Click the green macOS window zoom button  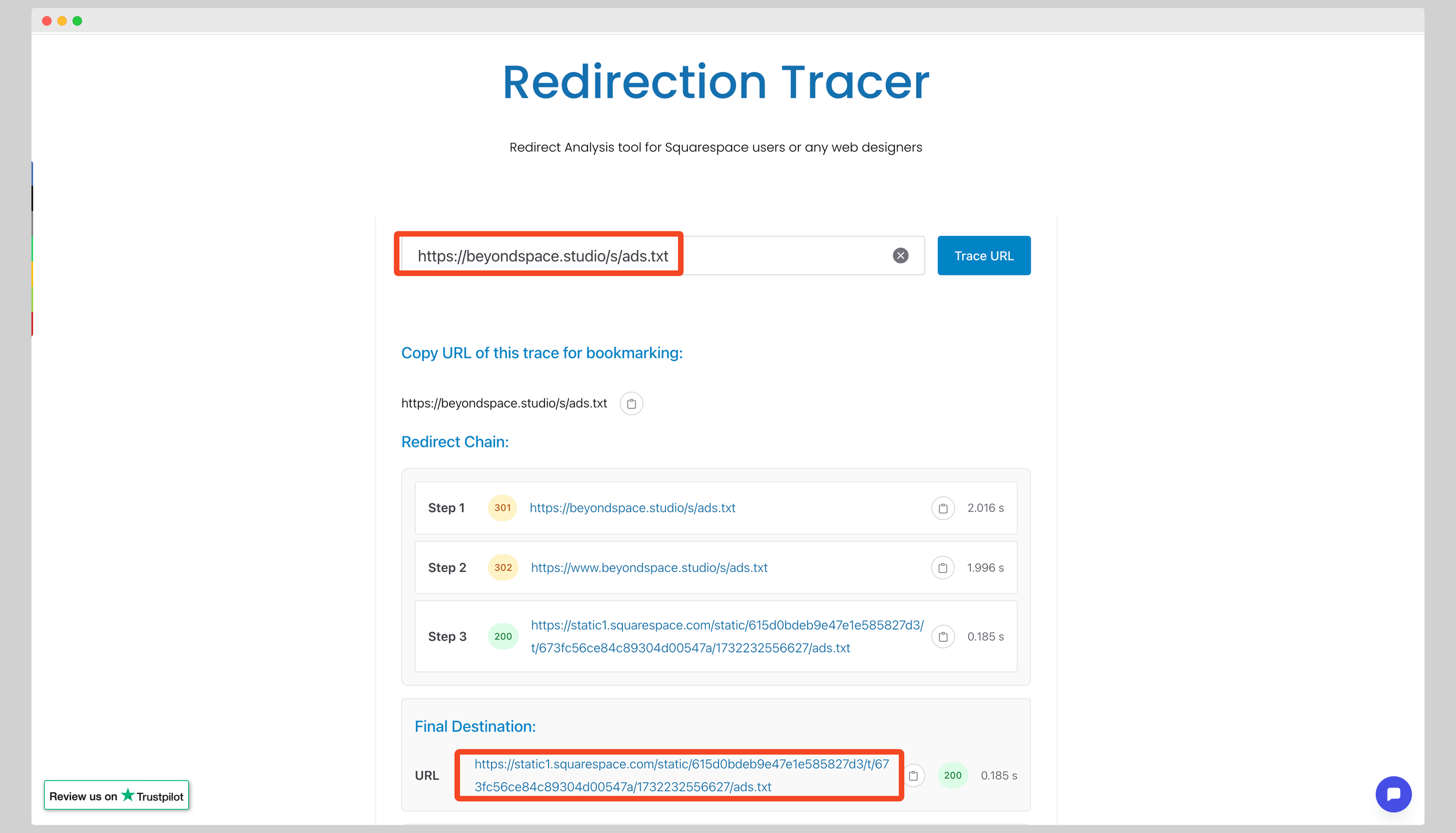[77, 21]
